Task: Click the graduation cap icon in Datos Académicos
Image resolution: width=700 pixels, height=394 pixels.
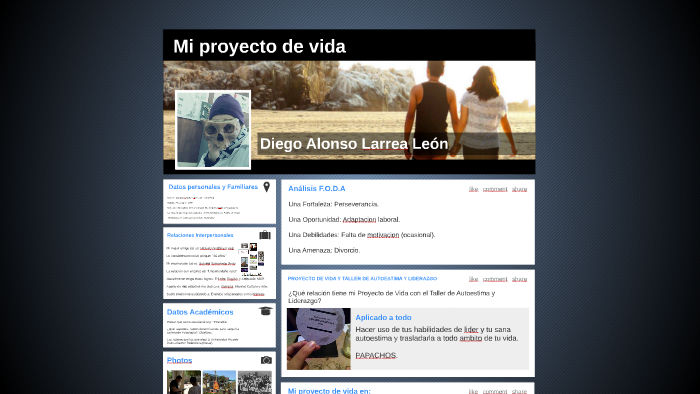Action: (266, 311)
